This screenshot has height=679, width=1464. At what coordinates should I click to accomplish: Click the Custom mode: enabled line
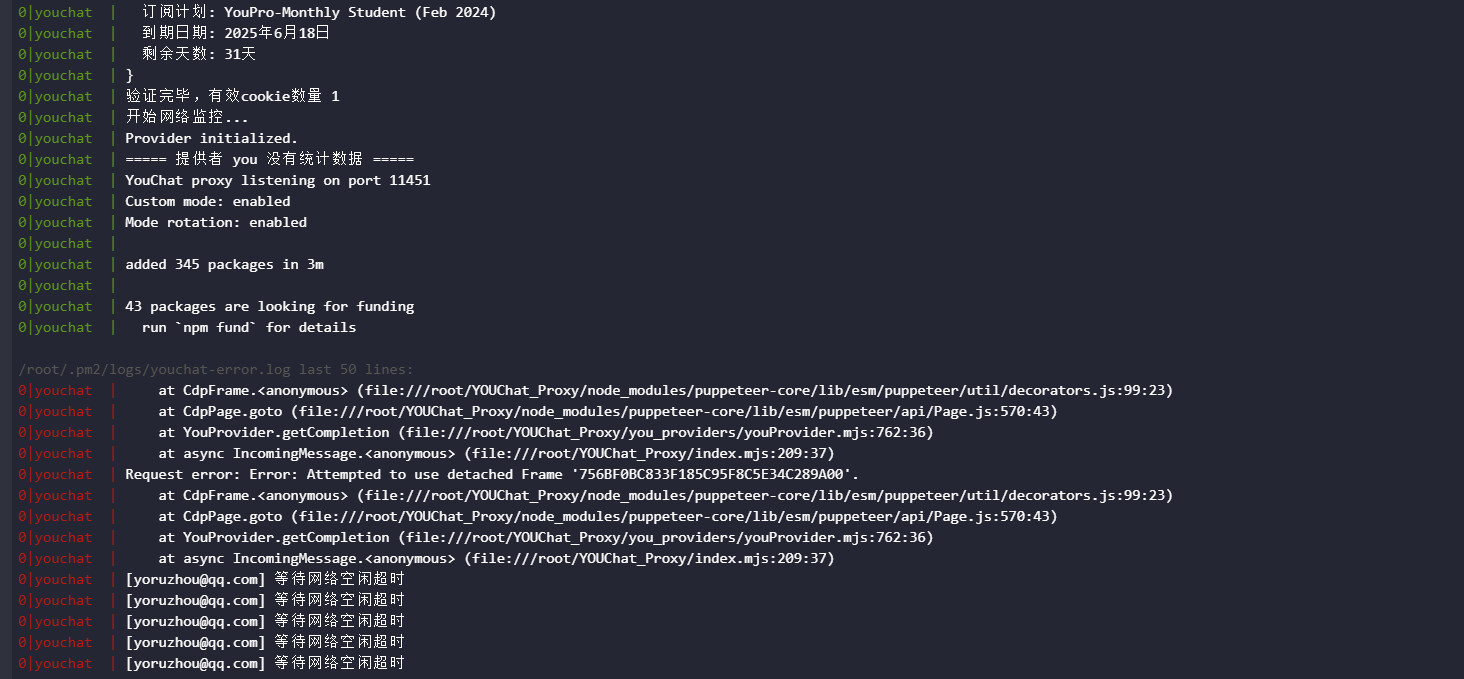[x=207, y=201]
